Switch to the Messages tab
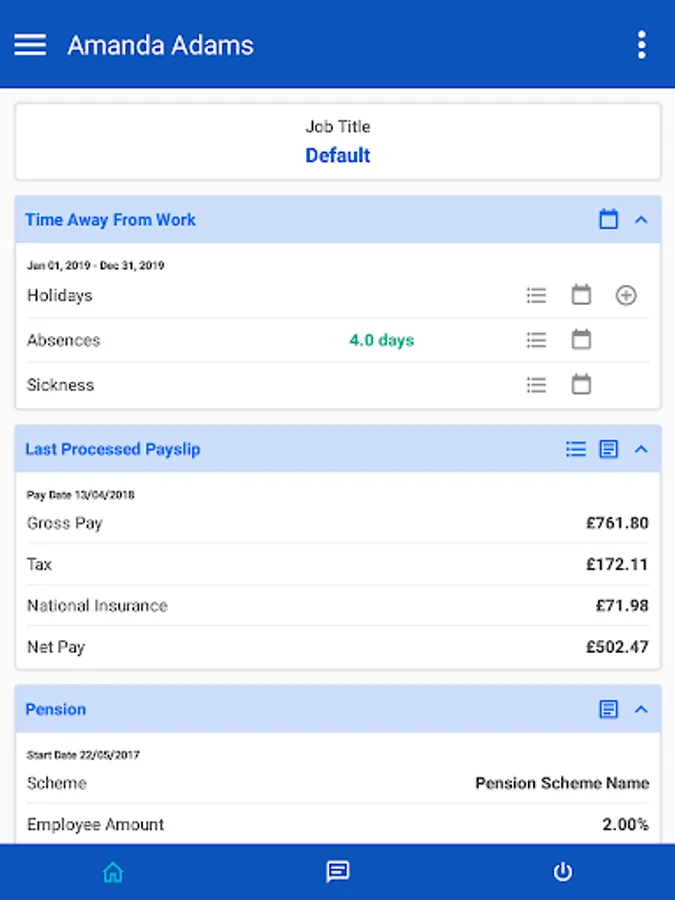Viewport: 675px width, 900px height. point(338,872)
